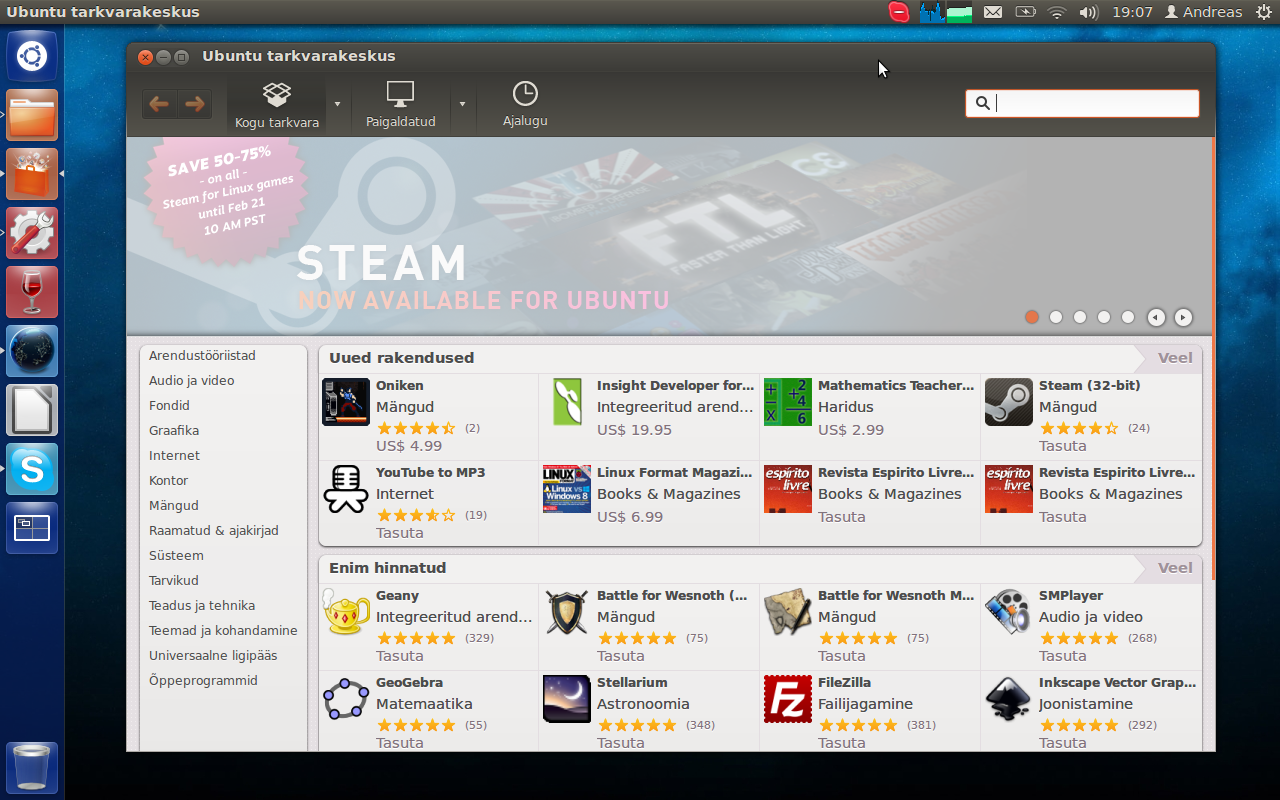Open the Wine launcher icon
Image resolution: width=1280 pixels, height=800 pixels.
[x=32, y=292]
